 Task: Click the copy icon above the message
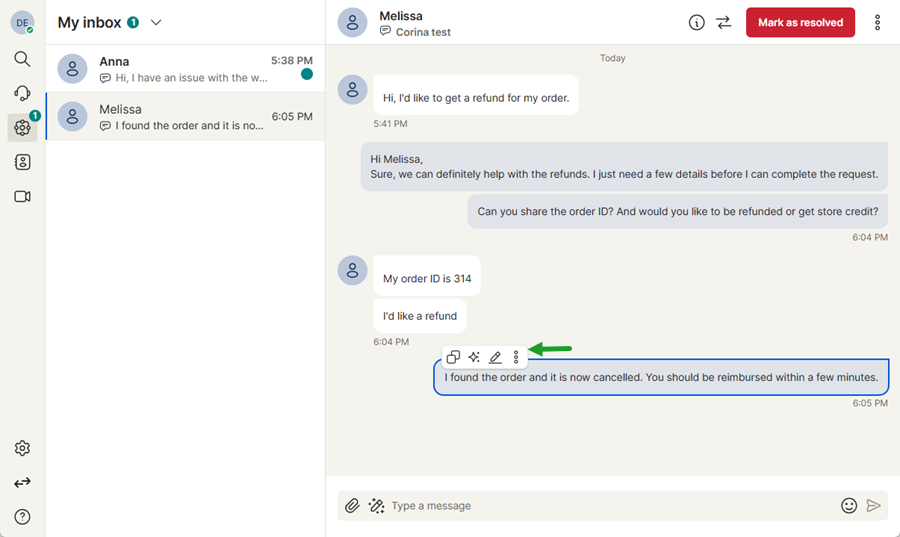click(453, 357)
